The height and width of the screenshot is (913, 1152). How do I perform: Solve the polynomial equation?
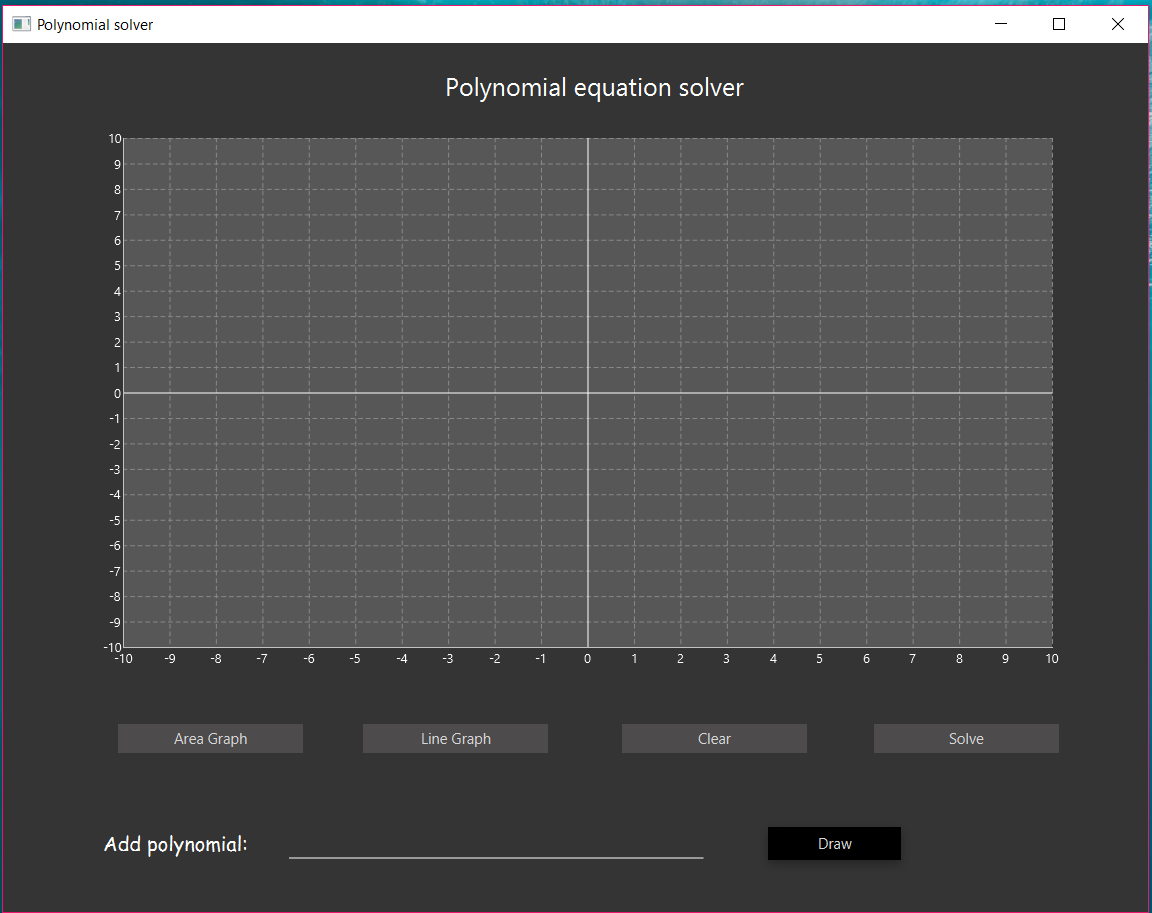[966, 738]
